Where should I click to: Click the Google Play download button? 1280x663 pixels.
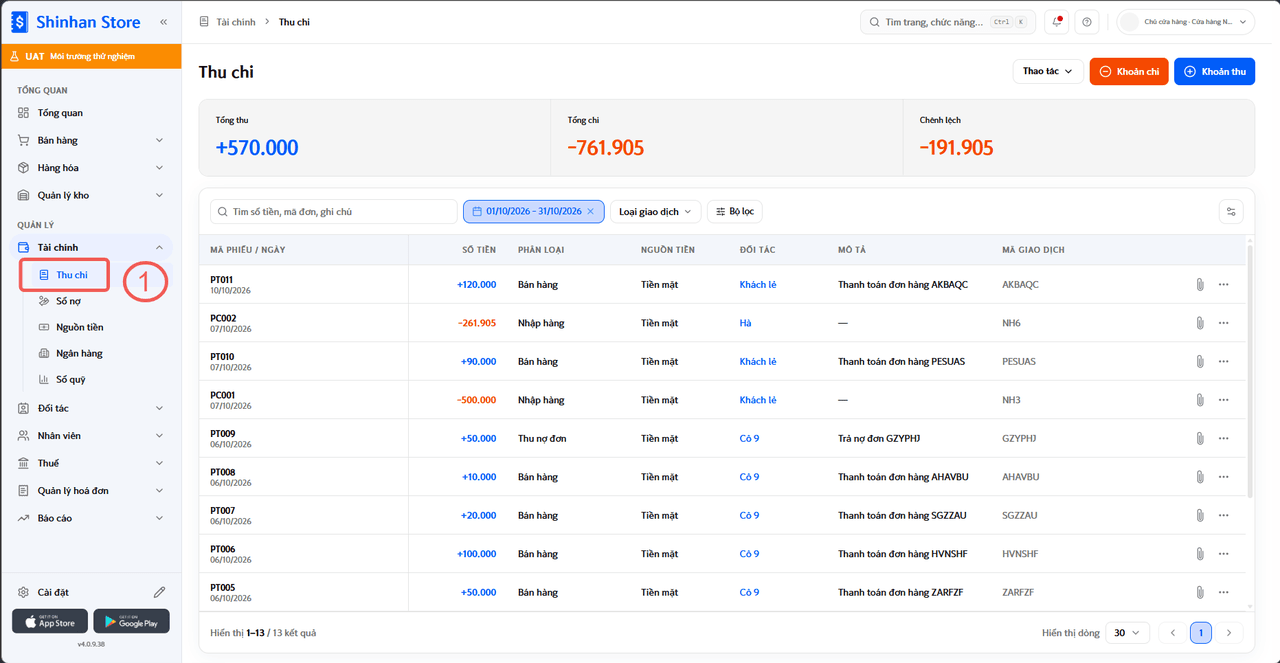pyautogui.click(x=131, y=621)
